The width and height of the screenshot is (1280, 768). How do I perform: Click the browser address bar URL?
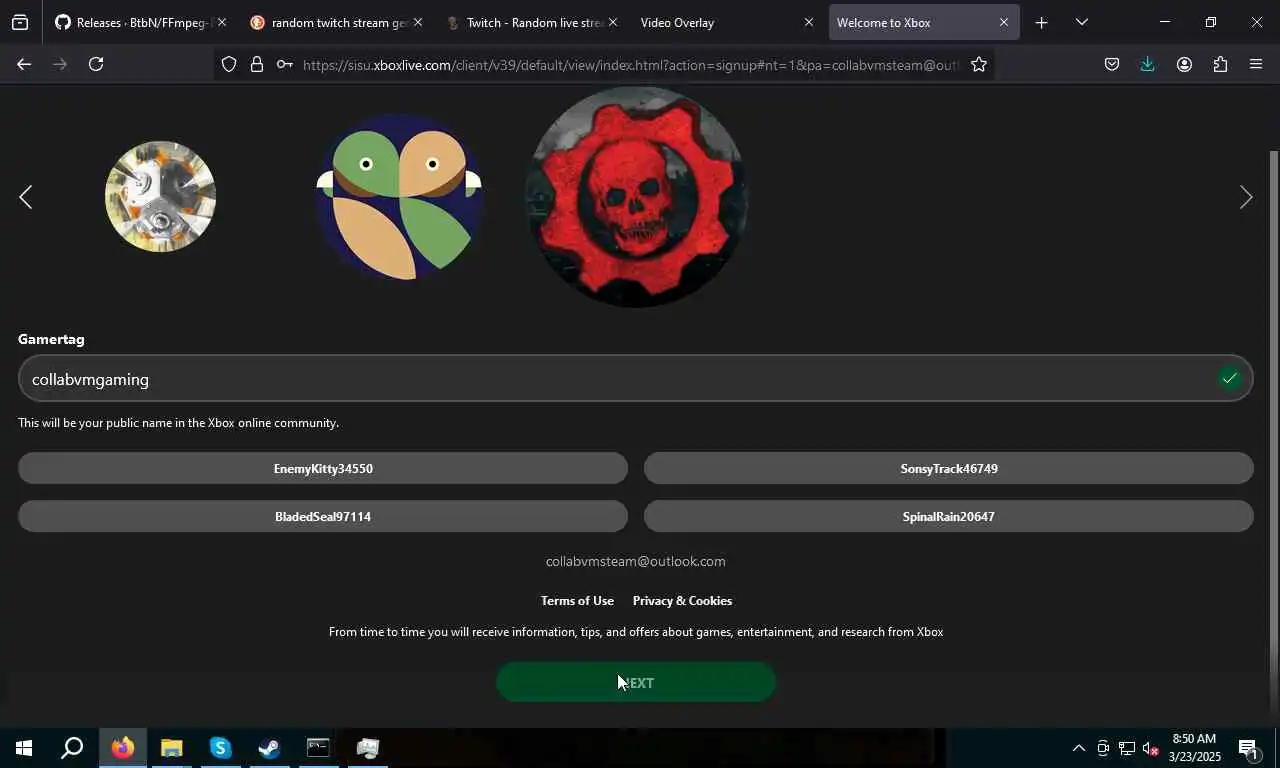(x=630, y=64)
